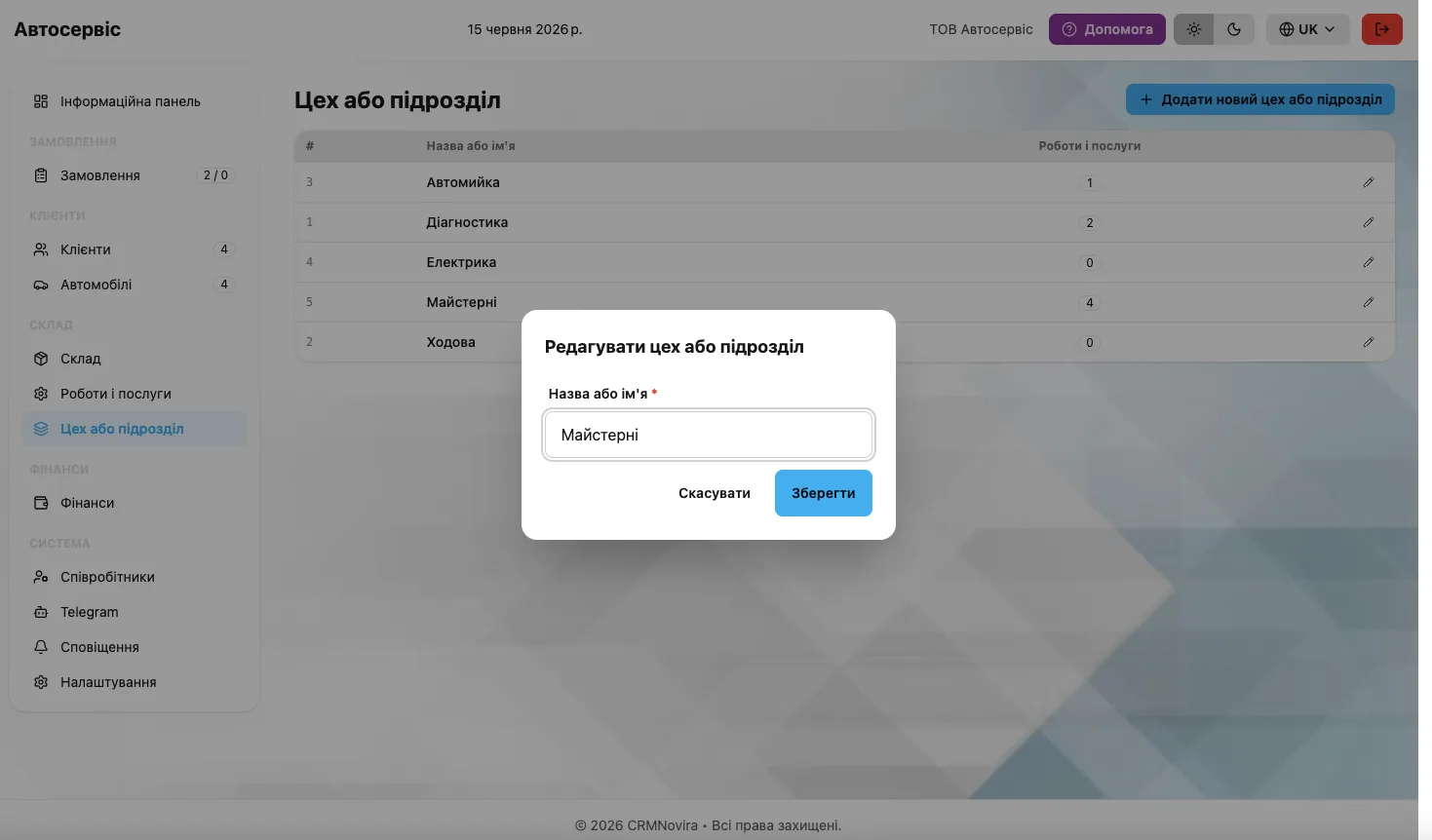
Task: Save changes with Зберегти button
Action: click(824, 493)
